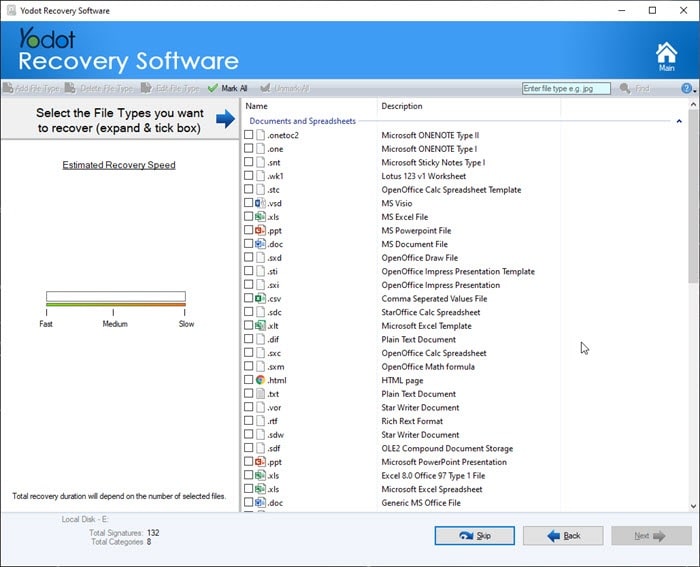The width and height of the screenshot is (700, 567).
Task: Click the Excel icon beside .xlt
Action: 260,325
